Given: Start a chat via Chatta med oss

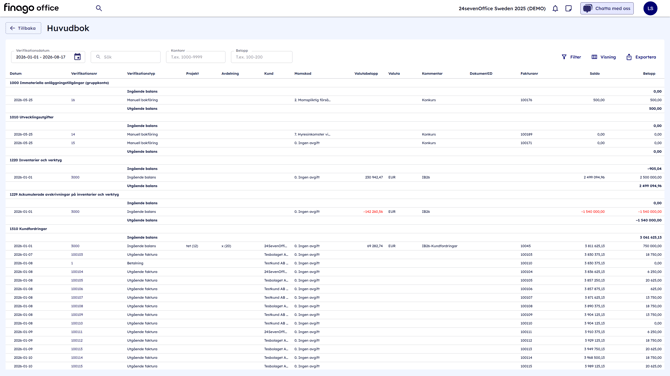Looking at the screenshot, I should 607,8.
